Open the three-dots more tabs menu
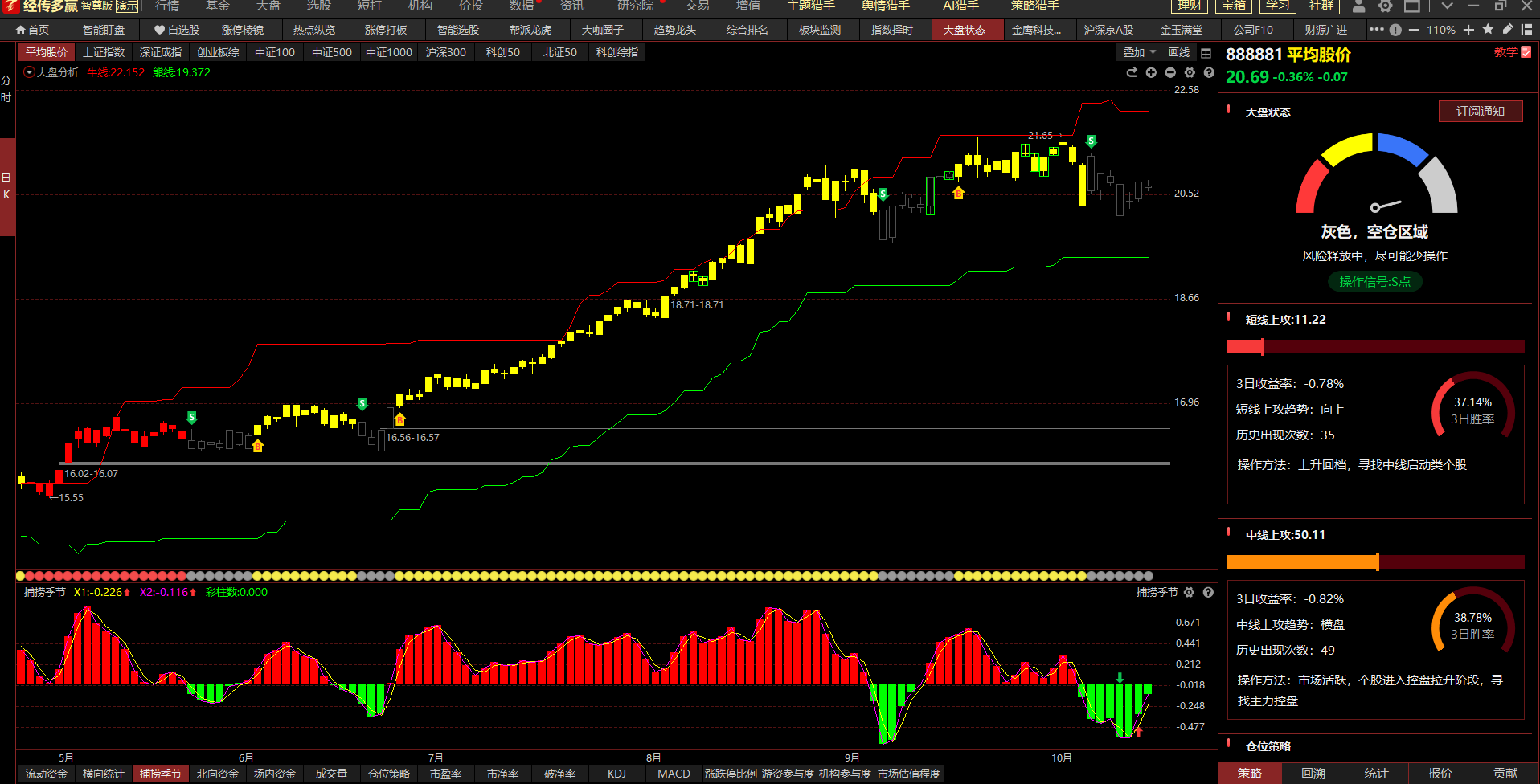1540x784 pixels. click(1376, 30)
